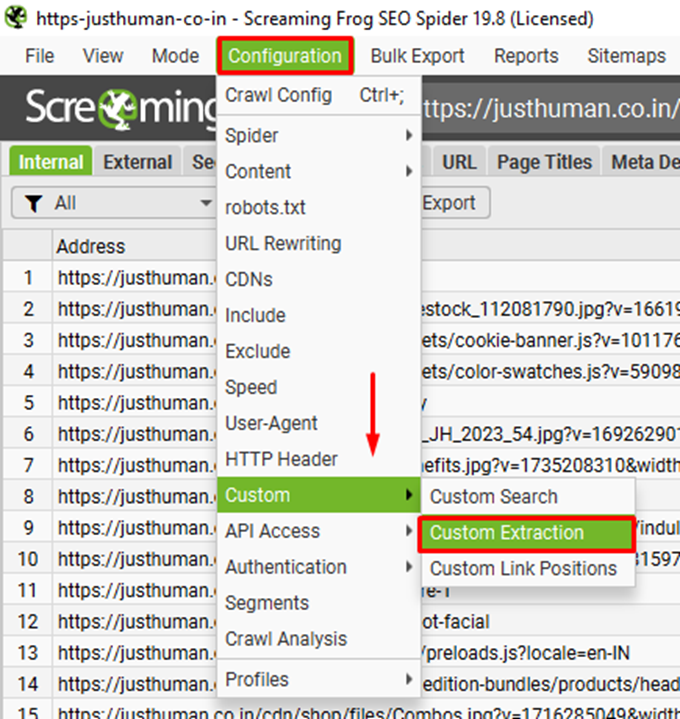Click the Screaming Frog app icon in title bar

[x=16, y=17]
